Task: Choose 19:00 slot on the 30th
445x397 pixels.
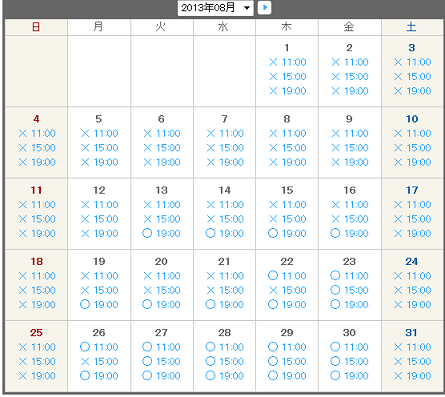Action: (349, 376)
